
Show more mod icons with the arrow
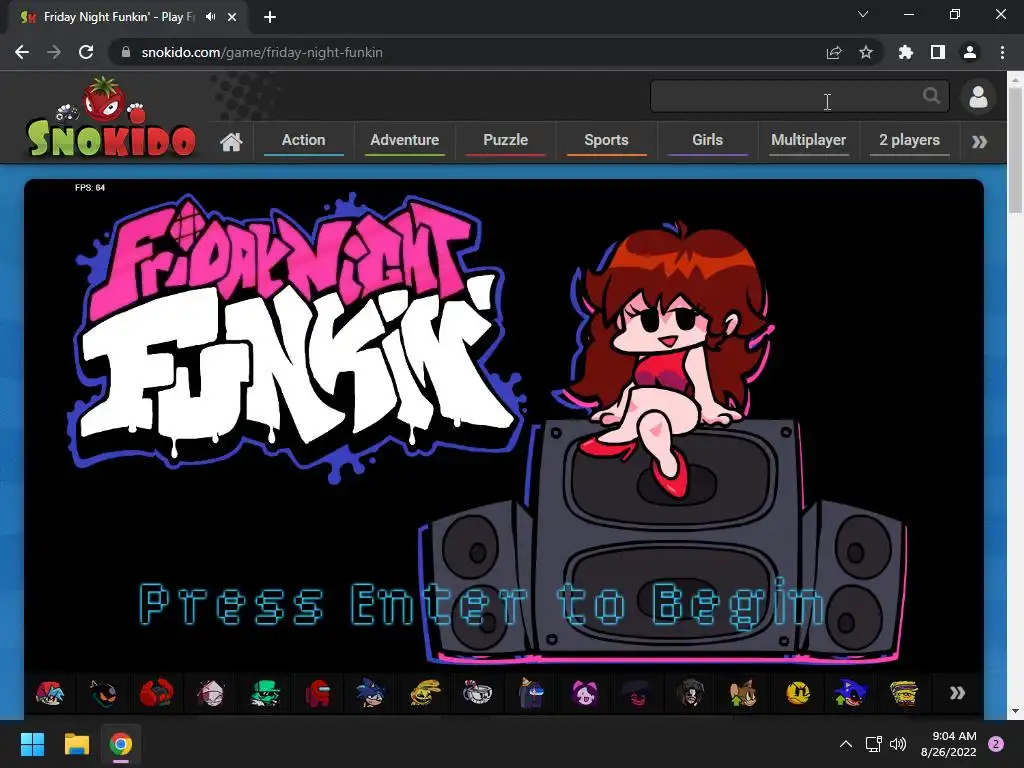pos(957,693)
